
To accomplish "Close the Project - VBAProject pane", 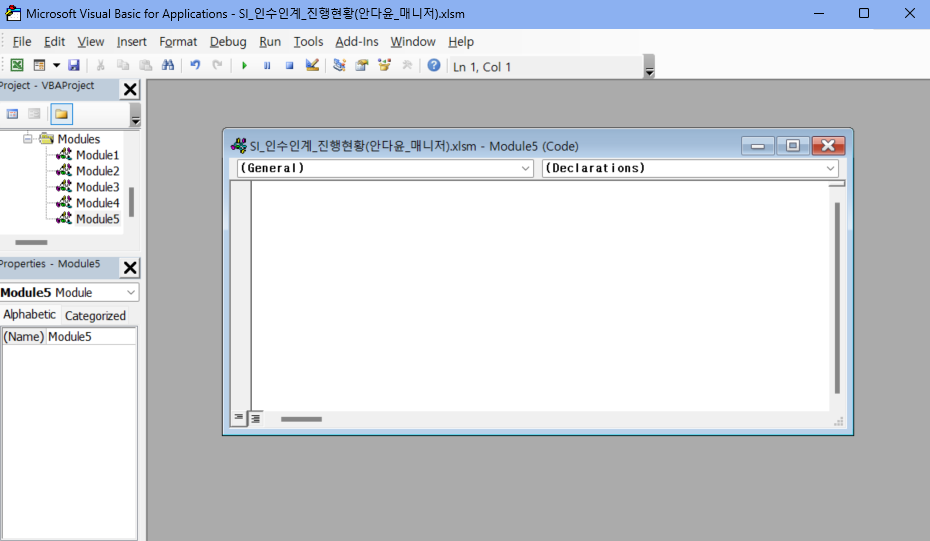I will [130, 90].
